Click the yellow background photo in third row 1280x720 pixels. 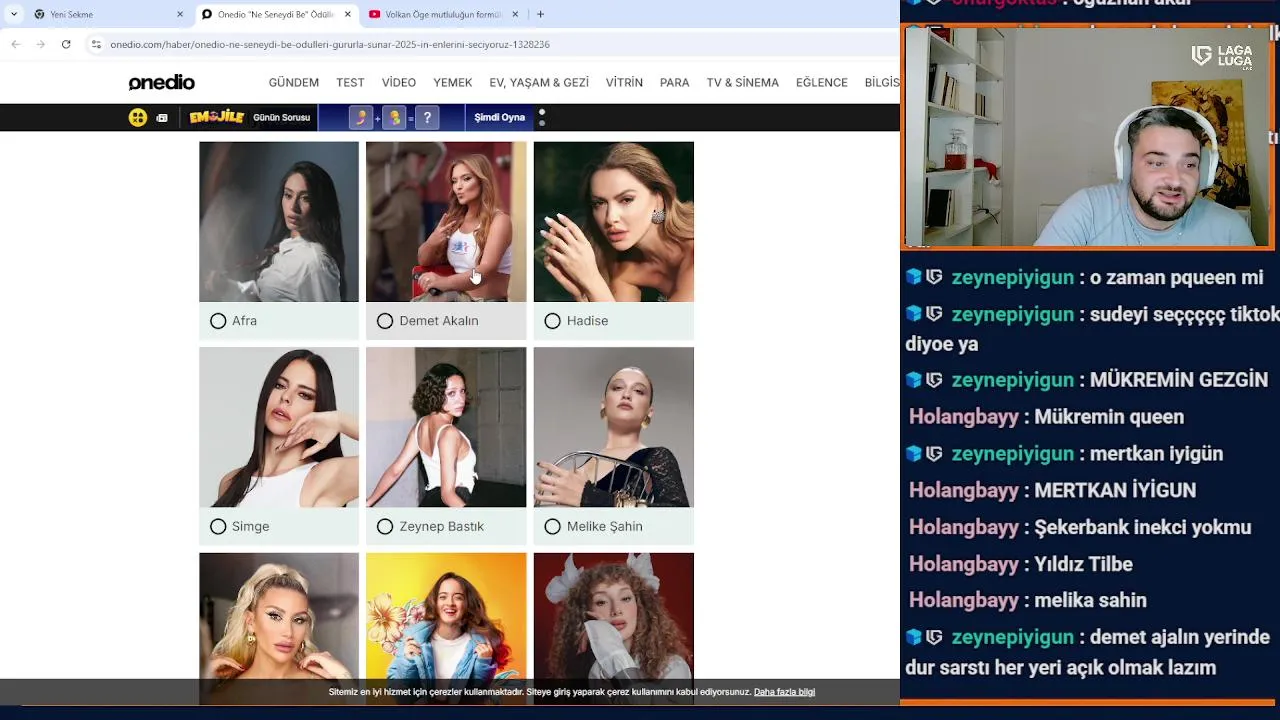point(446,616)
